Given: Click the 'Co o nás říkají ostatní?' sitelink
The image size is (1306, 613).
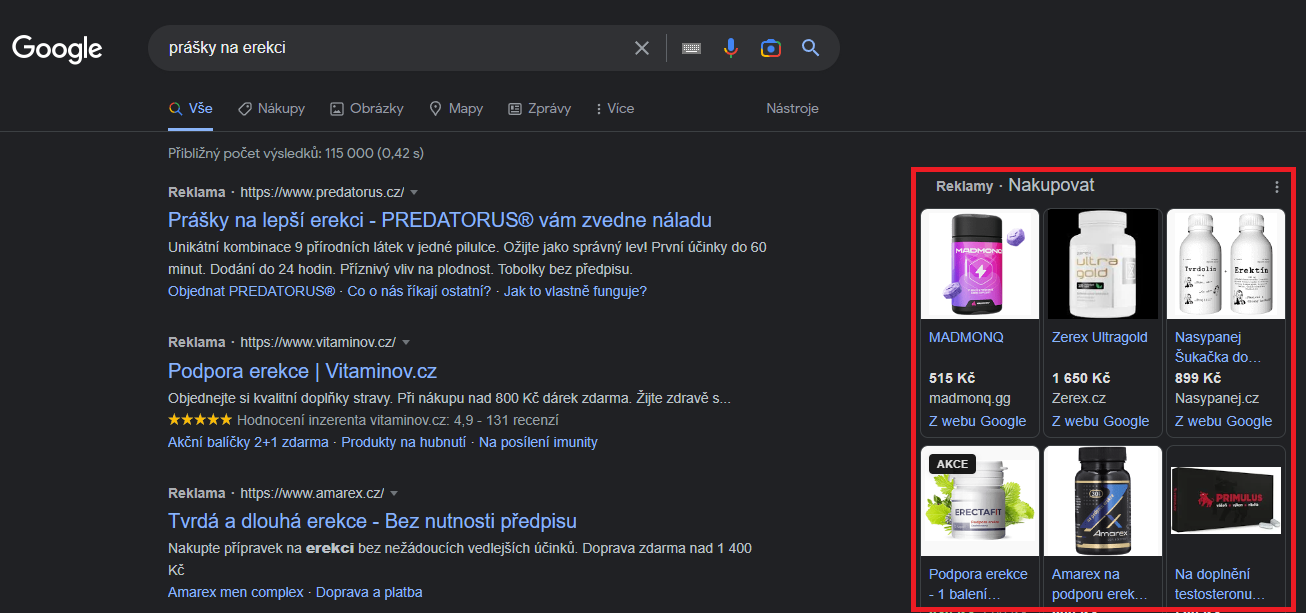Looking at the screenshot, I should click(419, 291).
